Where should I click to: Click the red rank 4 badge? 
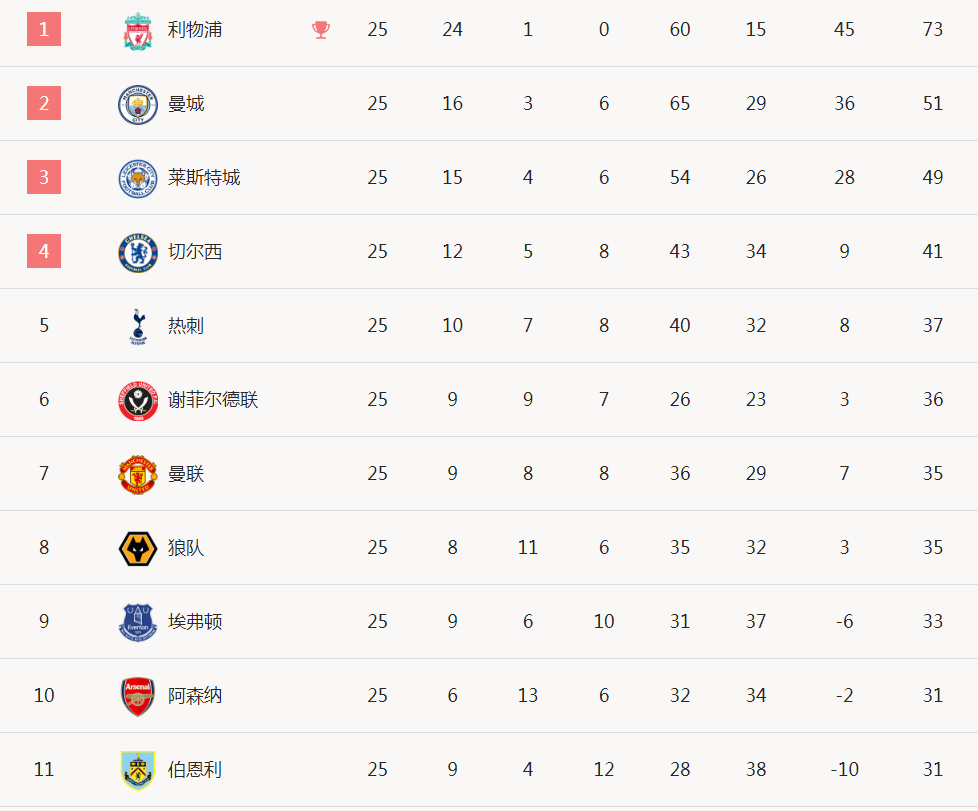[44, 251]
